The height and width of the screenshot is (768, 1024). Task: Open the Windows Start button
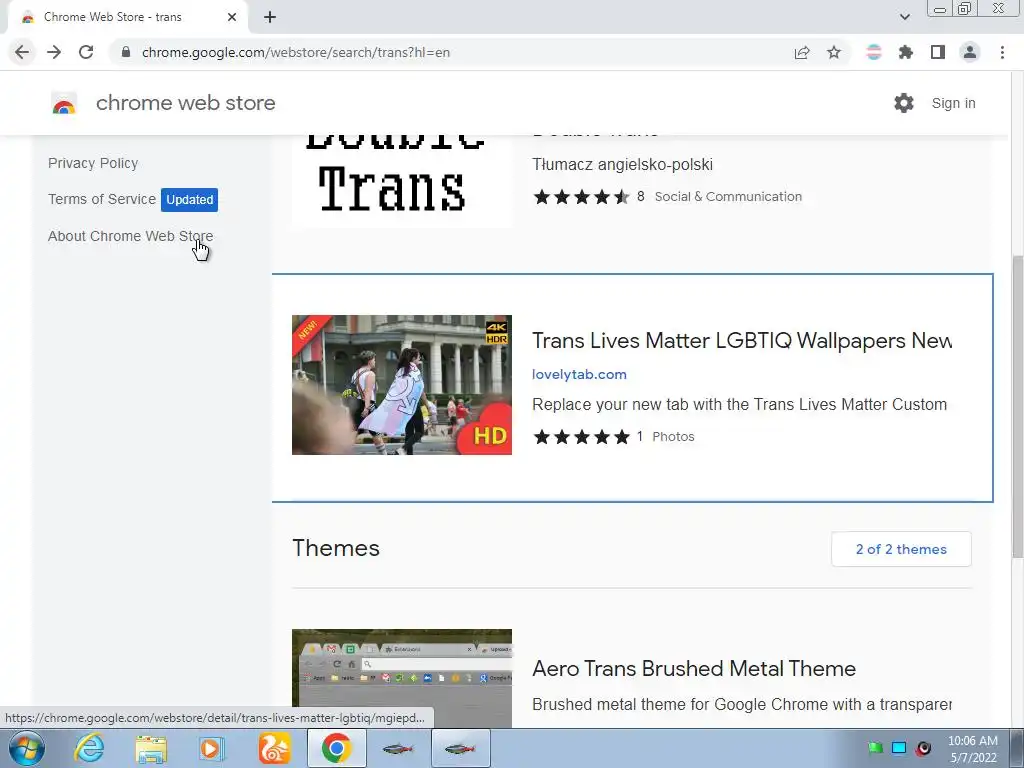pyautogui.click(x=27, y=748)
